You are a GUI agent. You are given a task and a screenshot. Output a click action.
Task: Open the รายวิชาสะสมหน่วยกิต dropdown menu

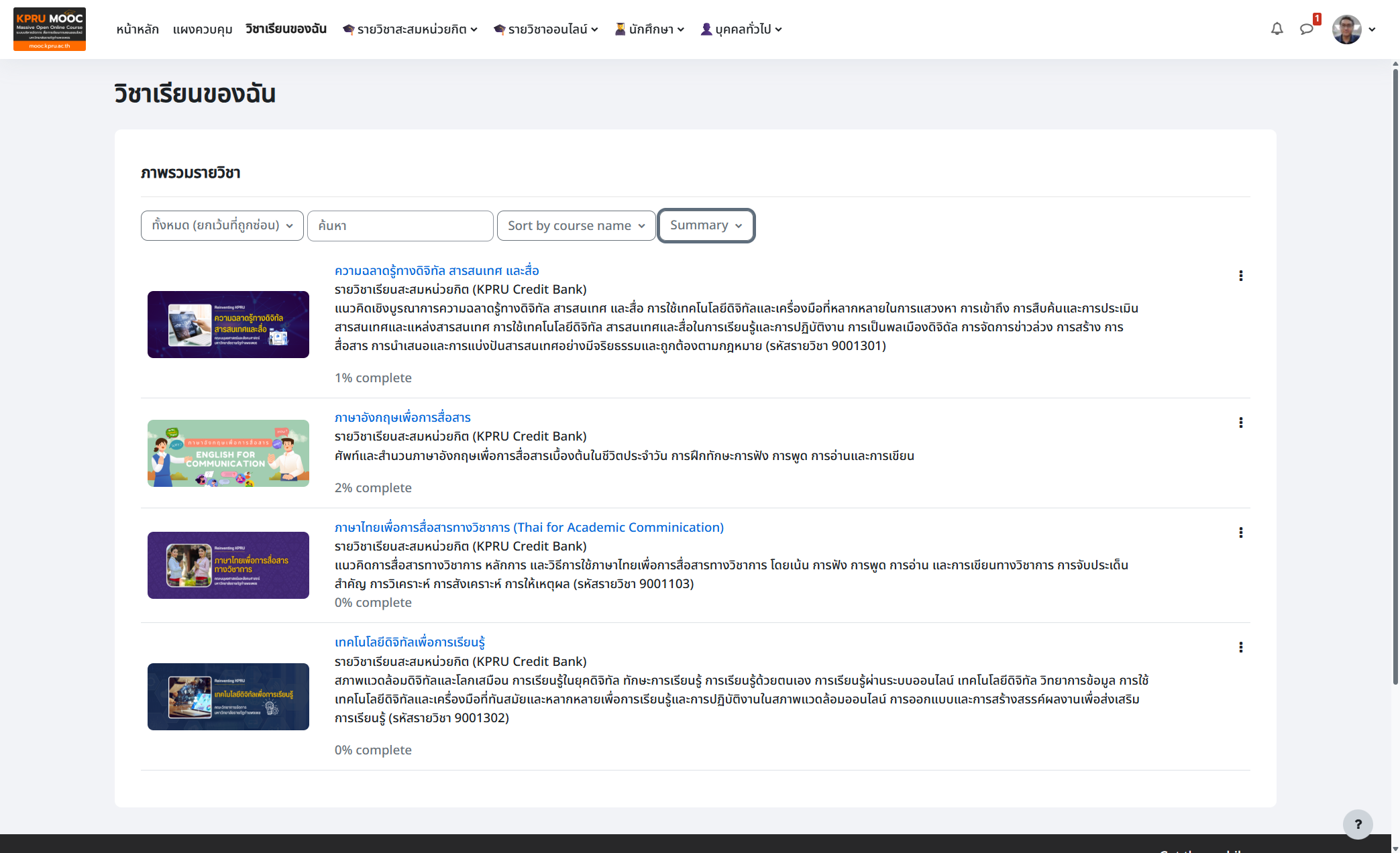pos(410,29)
